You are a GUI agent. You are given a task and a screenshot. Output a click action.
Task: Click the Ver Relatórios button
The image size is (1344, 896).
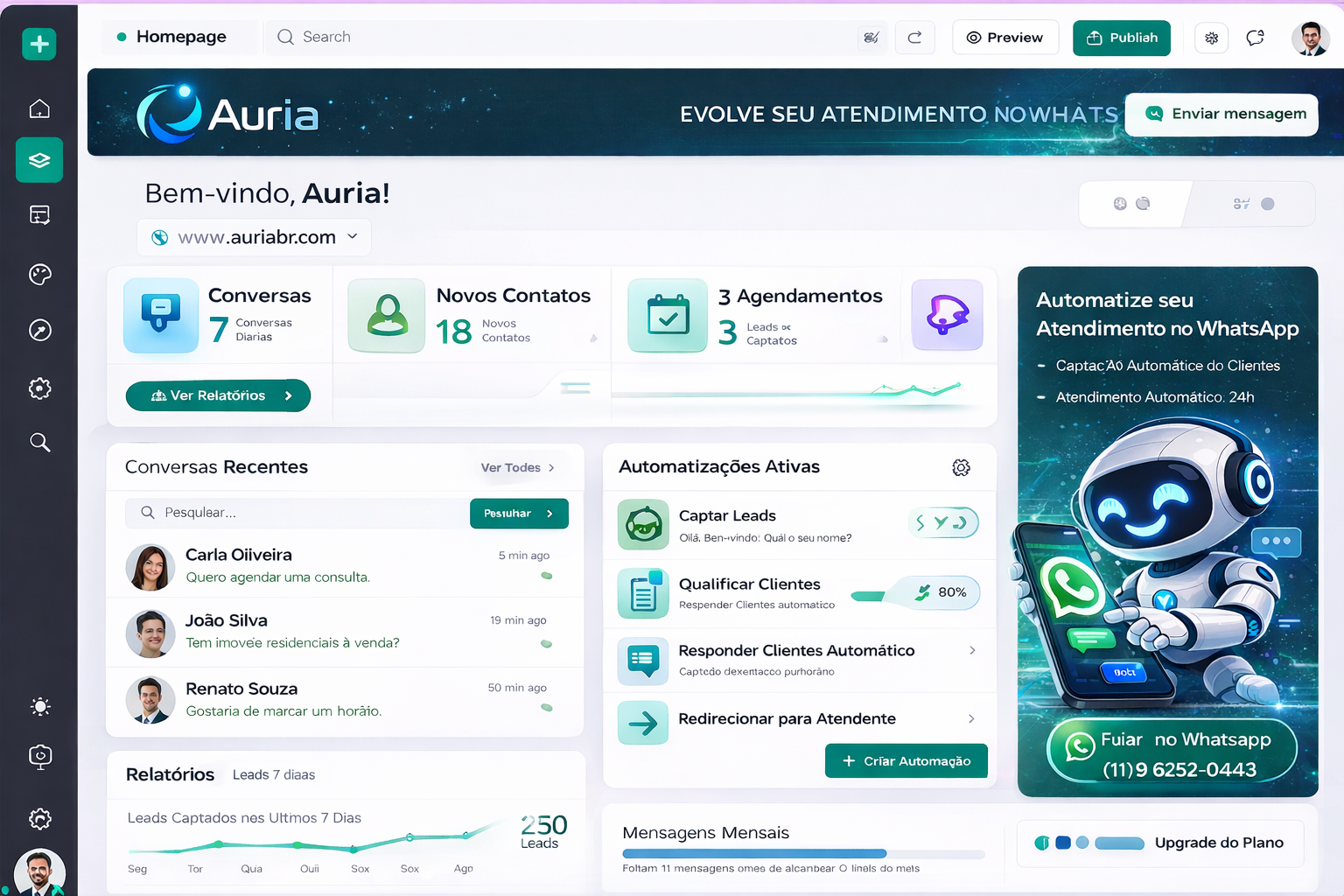click(x=218, y=395)
